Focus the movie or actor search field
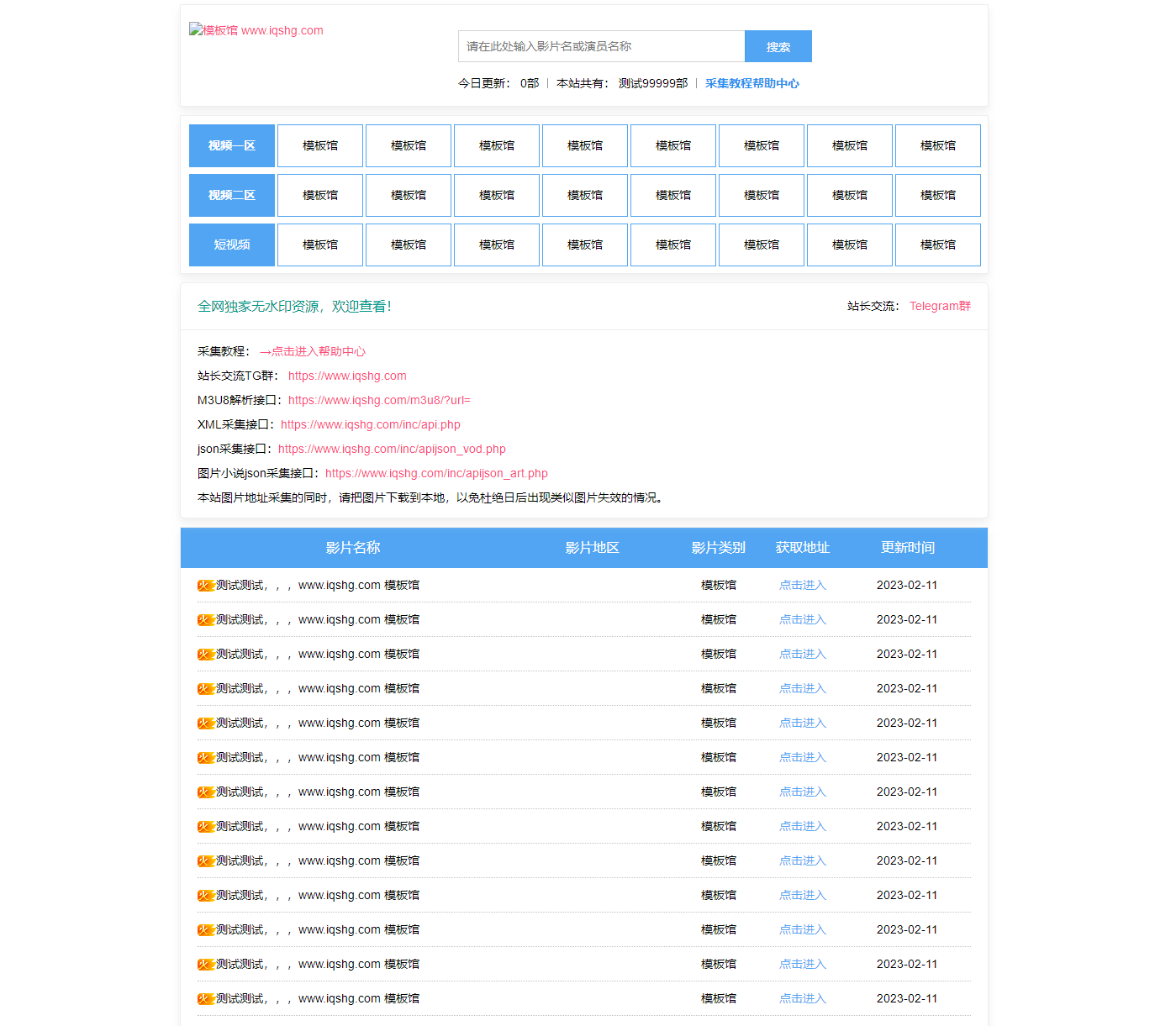This screenshot has height=1026, width=1176. point(601,46)
